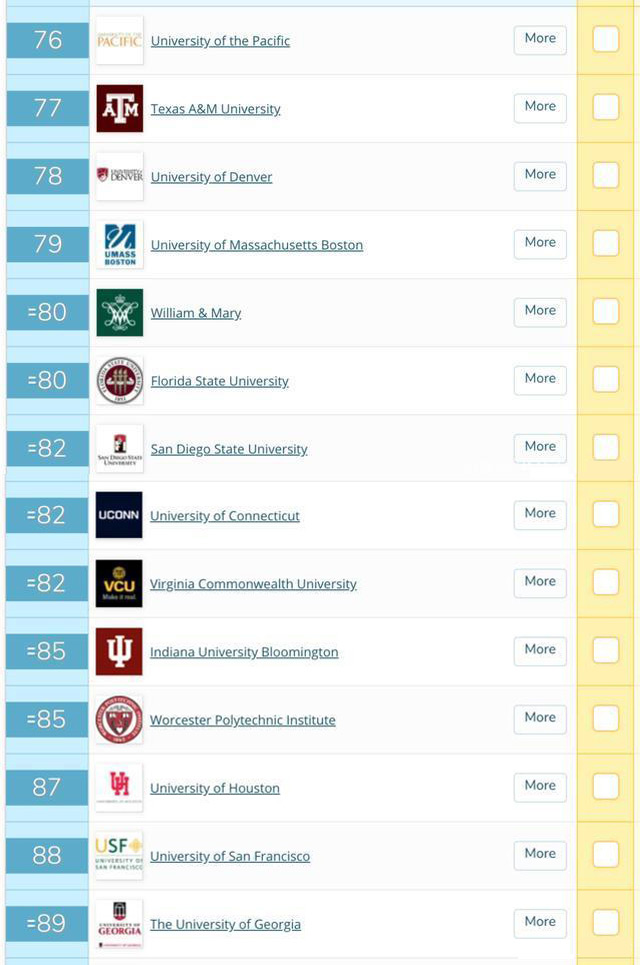Expand More for Texas A&M University
Viewport: 640px width, 965px height.
click(x=540, y=107)
